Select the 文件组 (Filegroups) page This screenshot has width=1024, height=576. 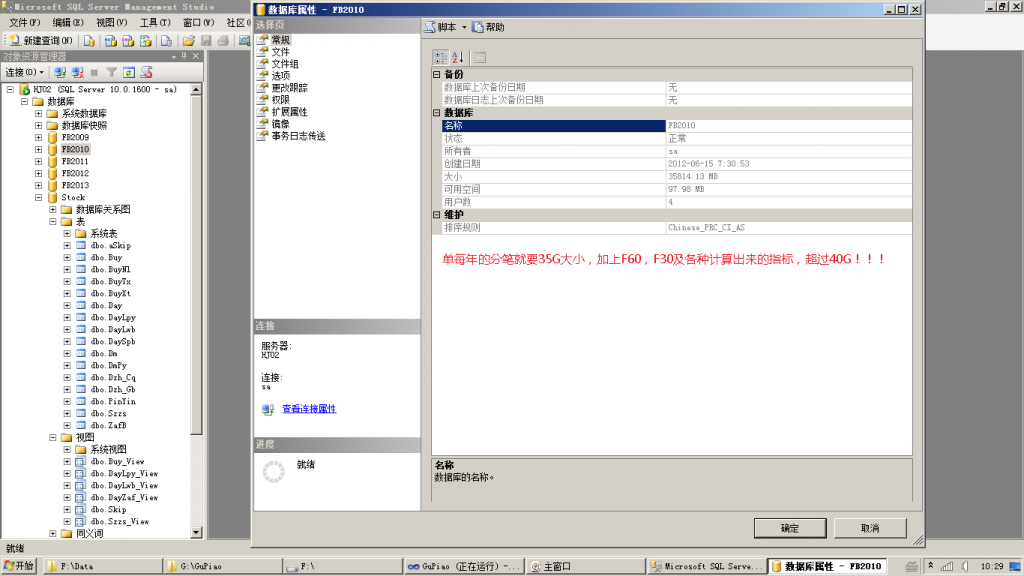(x=285, y=64)
